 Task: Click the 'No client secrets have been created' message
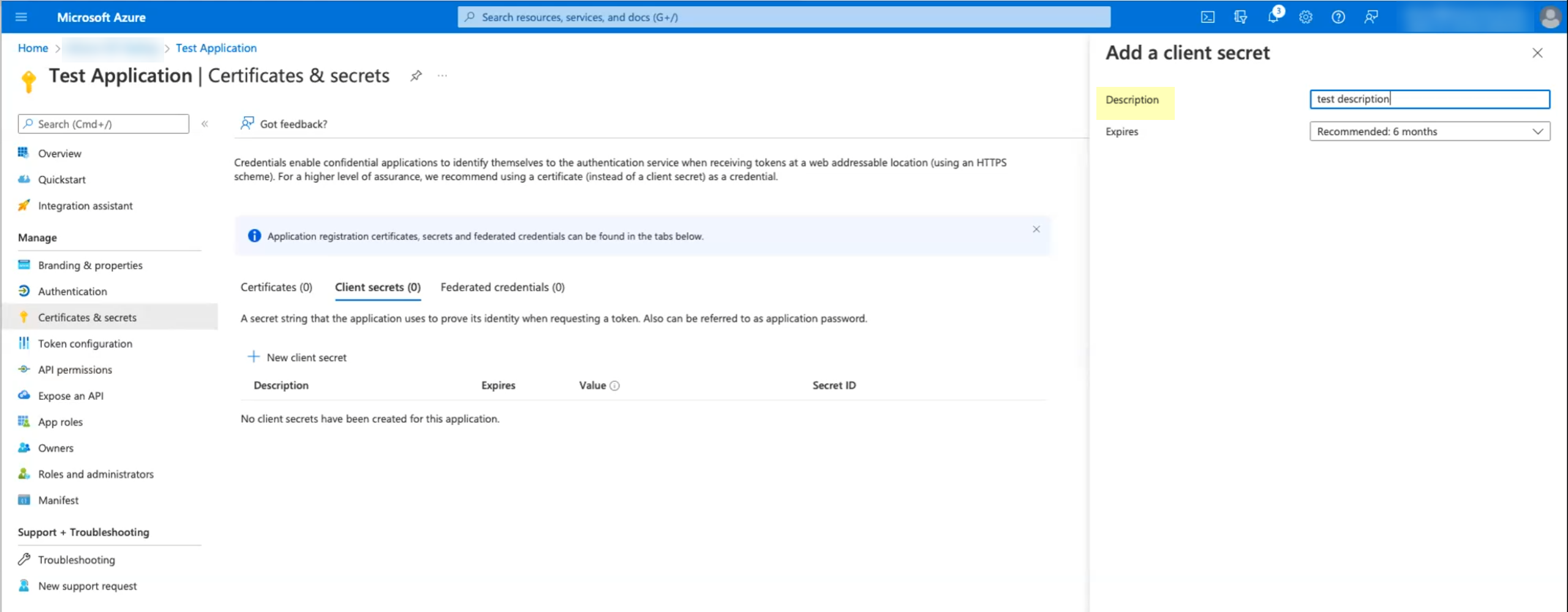[370, 419]
